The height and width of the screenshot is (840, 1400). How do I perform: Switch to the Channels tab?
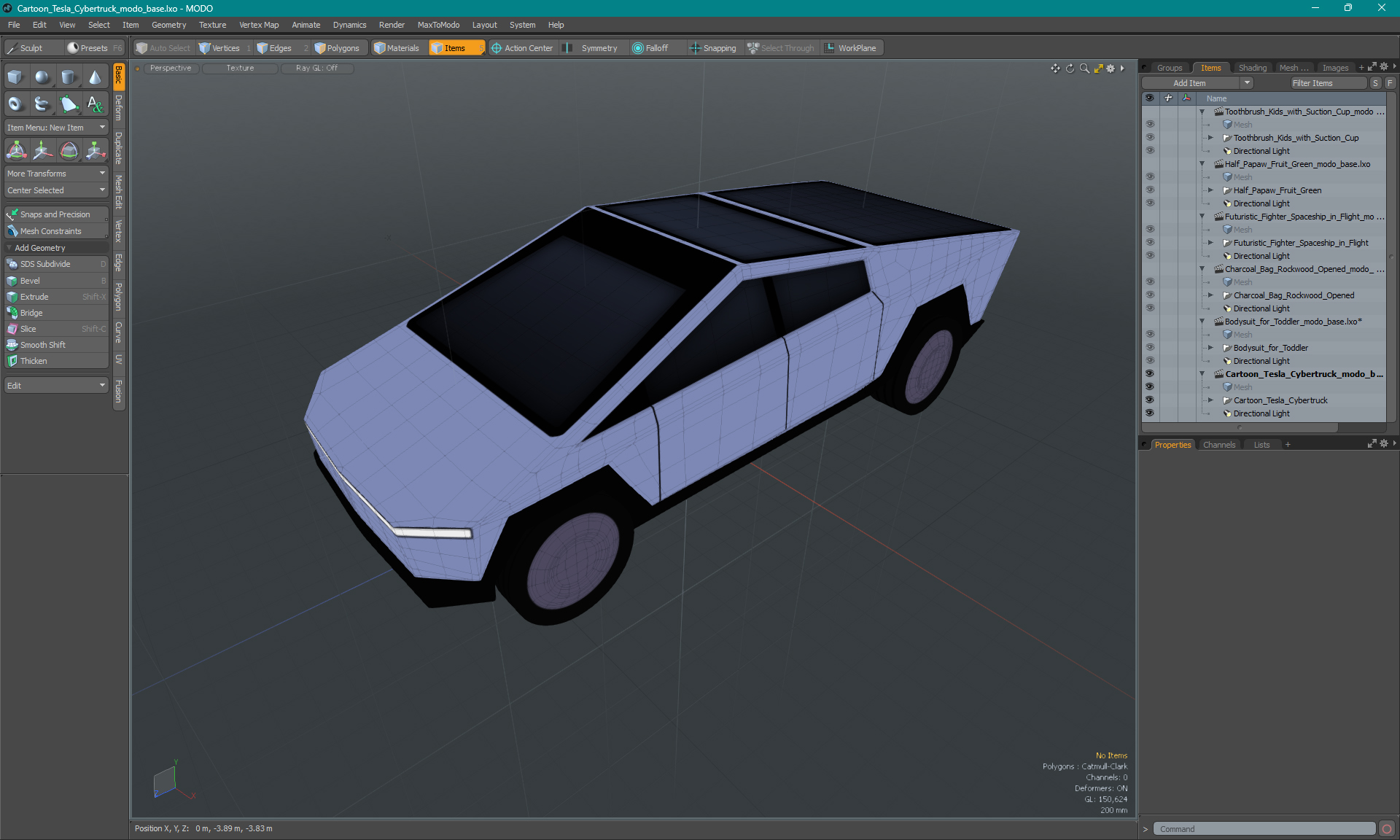1218,445
